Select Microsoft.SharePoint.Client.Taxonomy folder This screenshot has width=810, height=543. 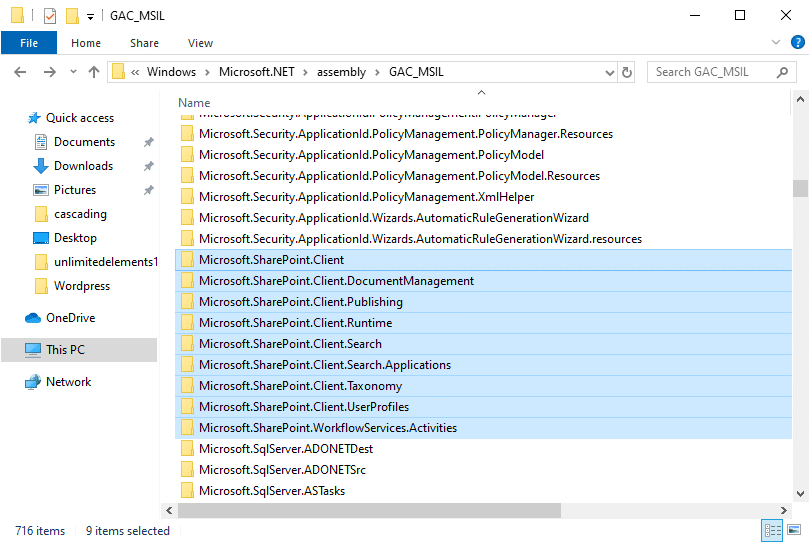(x=484, y=386)
